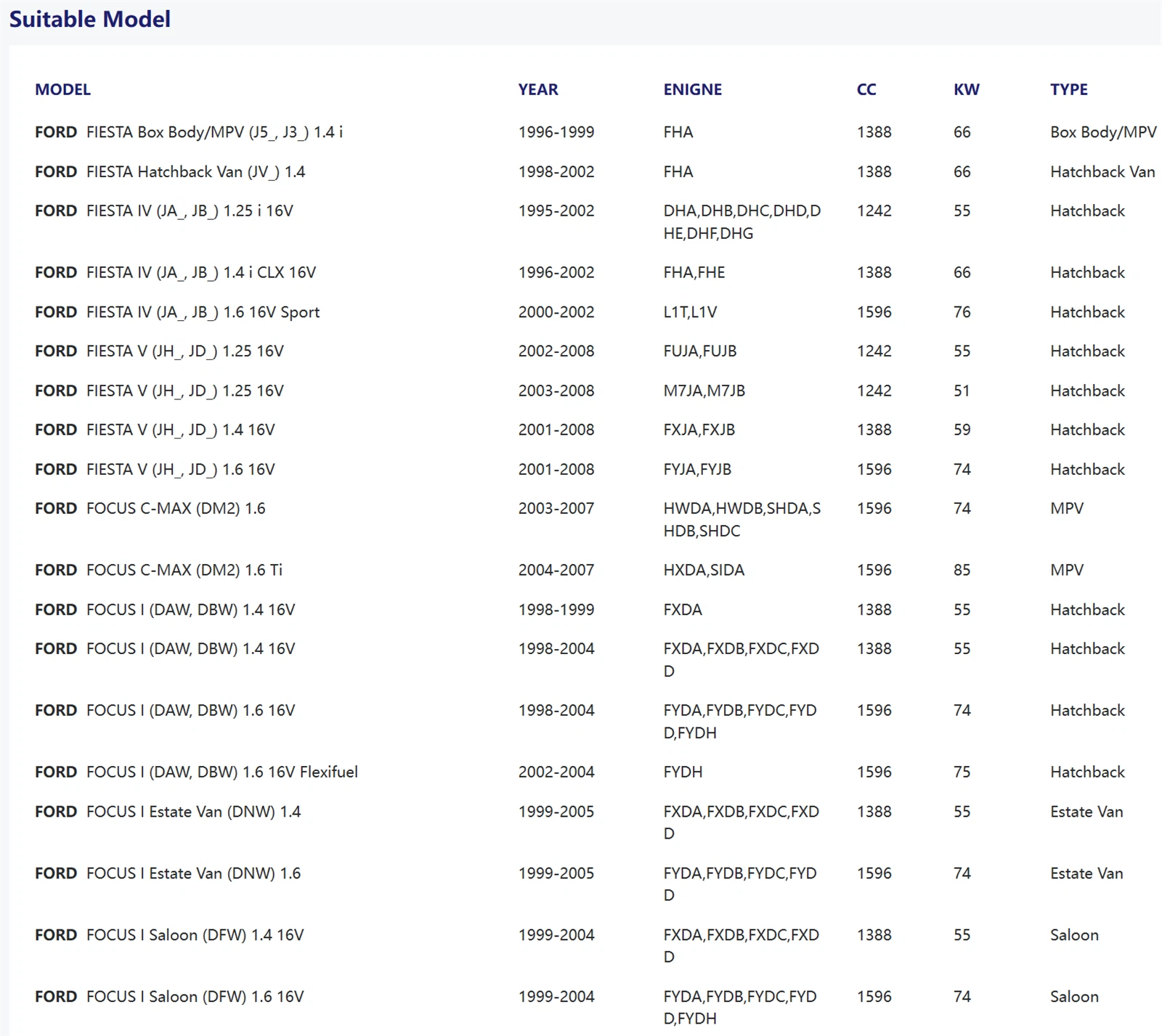Click year '2002-2008' cell
The height and width of the screenshot is (1036, 1162).
(556, 351)
